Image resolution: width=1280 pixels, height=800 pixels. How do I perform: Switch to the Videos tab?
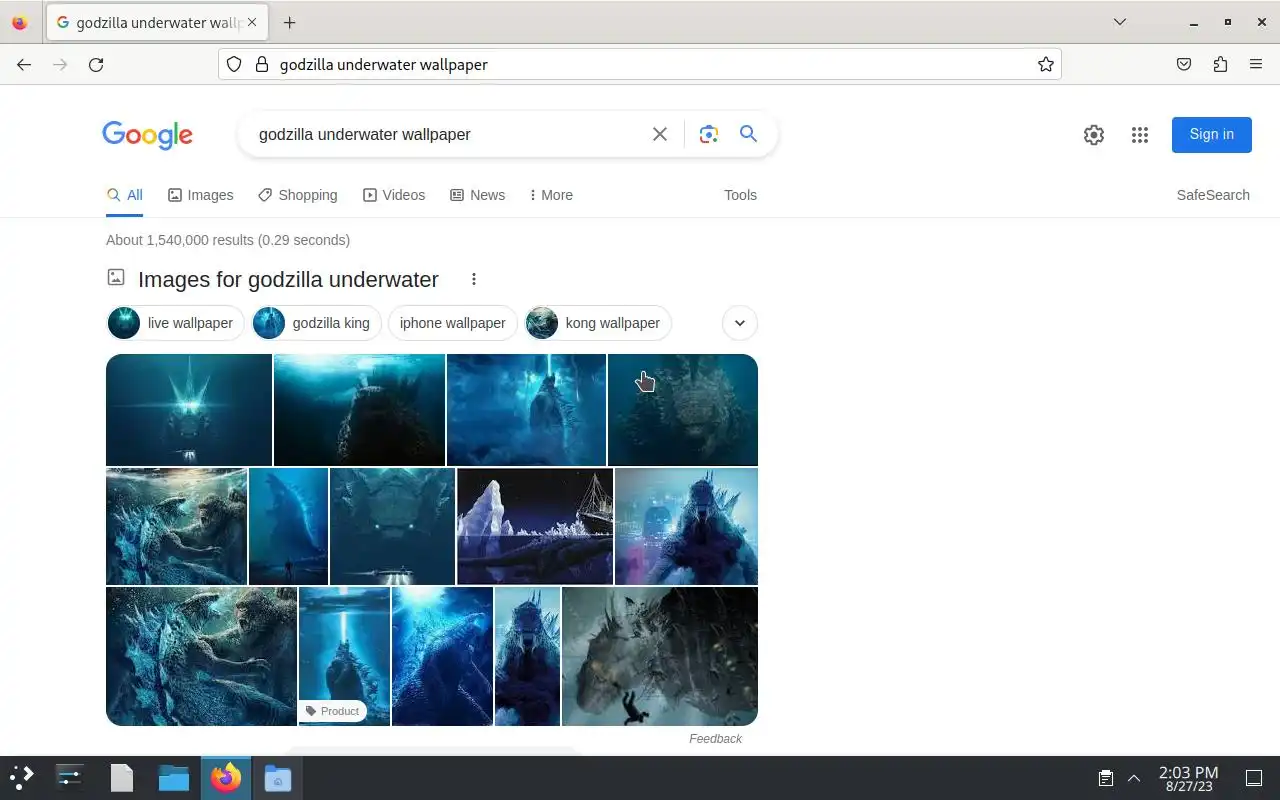(394, 195)
